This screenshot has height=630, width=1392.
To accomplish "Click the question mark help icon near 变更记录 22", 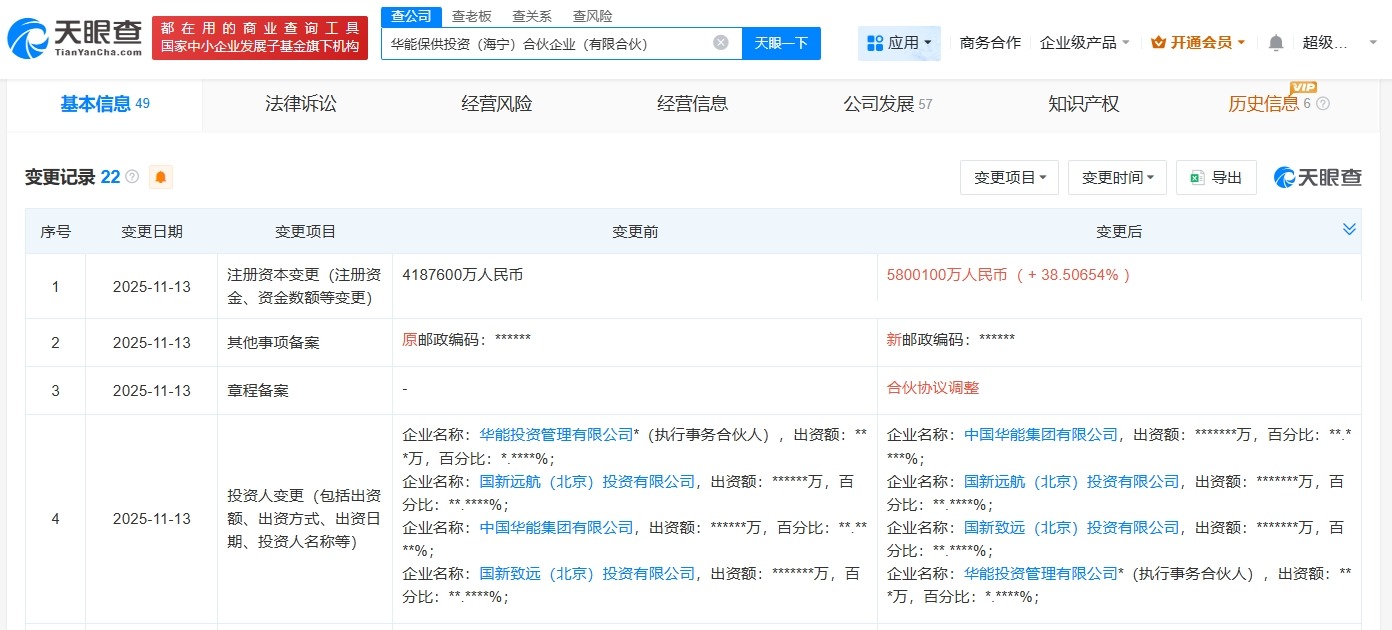I will click(131, 176).
